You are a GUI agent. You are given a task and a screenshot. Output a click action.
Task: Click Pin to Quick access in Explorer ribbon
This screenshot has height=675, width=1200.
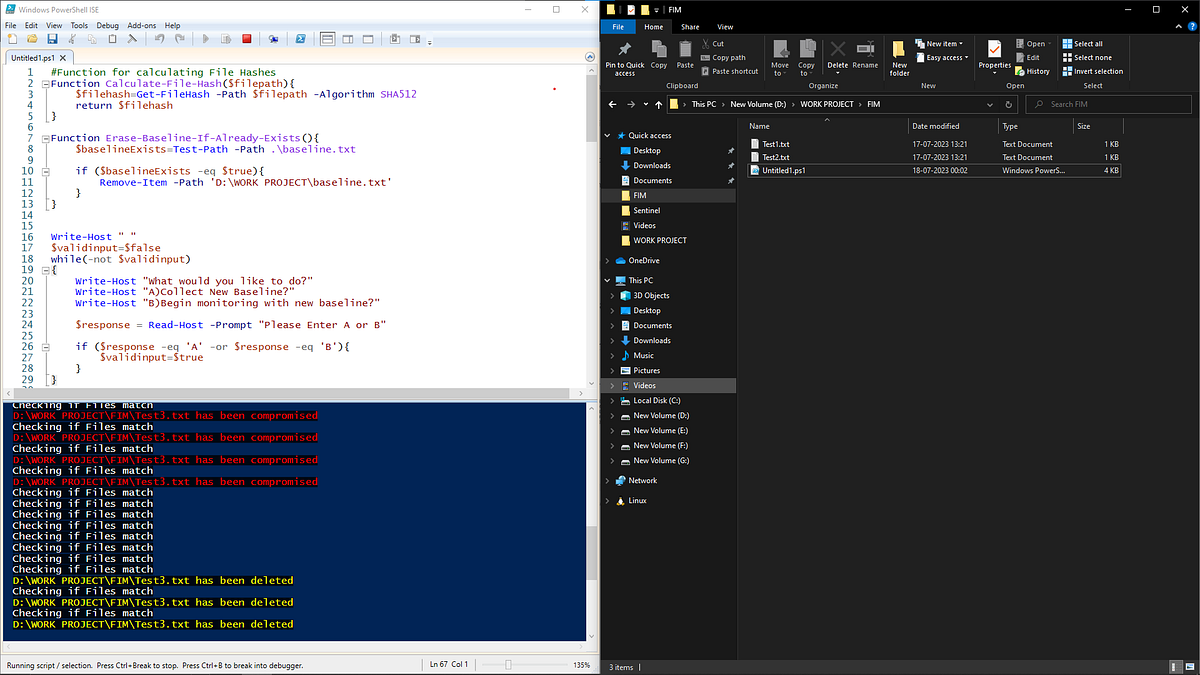625,58
